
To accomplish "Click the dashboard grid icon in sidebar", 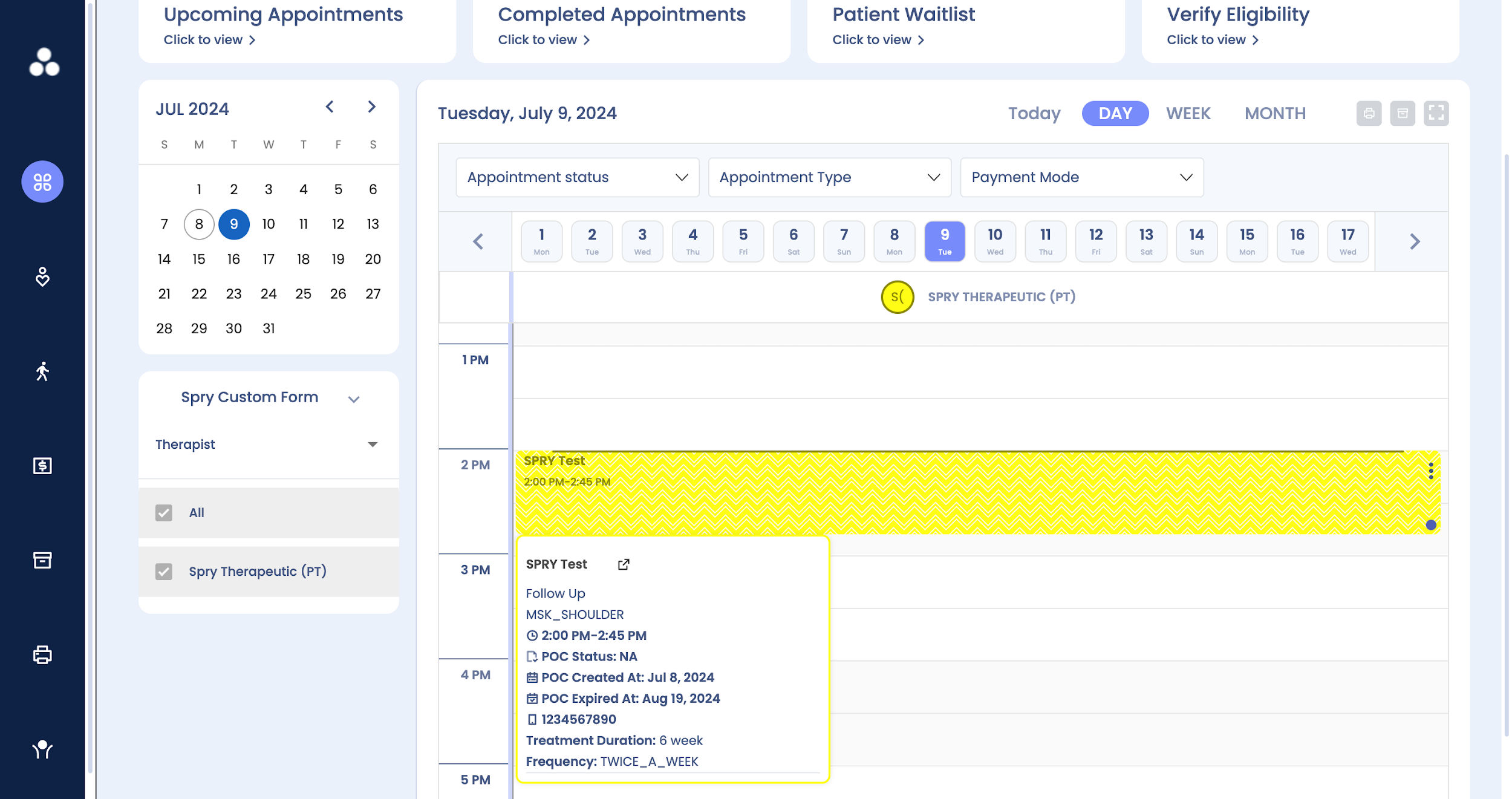I will (x=42, y=181).
